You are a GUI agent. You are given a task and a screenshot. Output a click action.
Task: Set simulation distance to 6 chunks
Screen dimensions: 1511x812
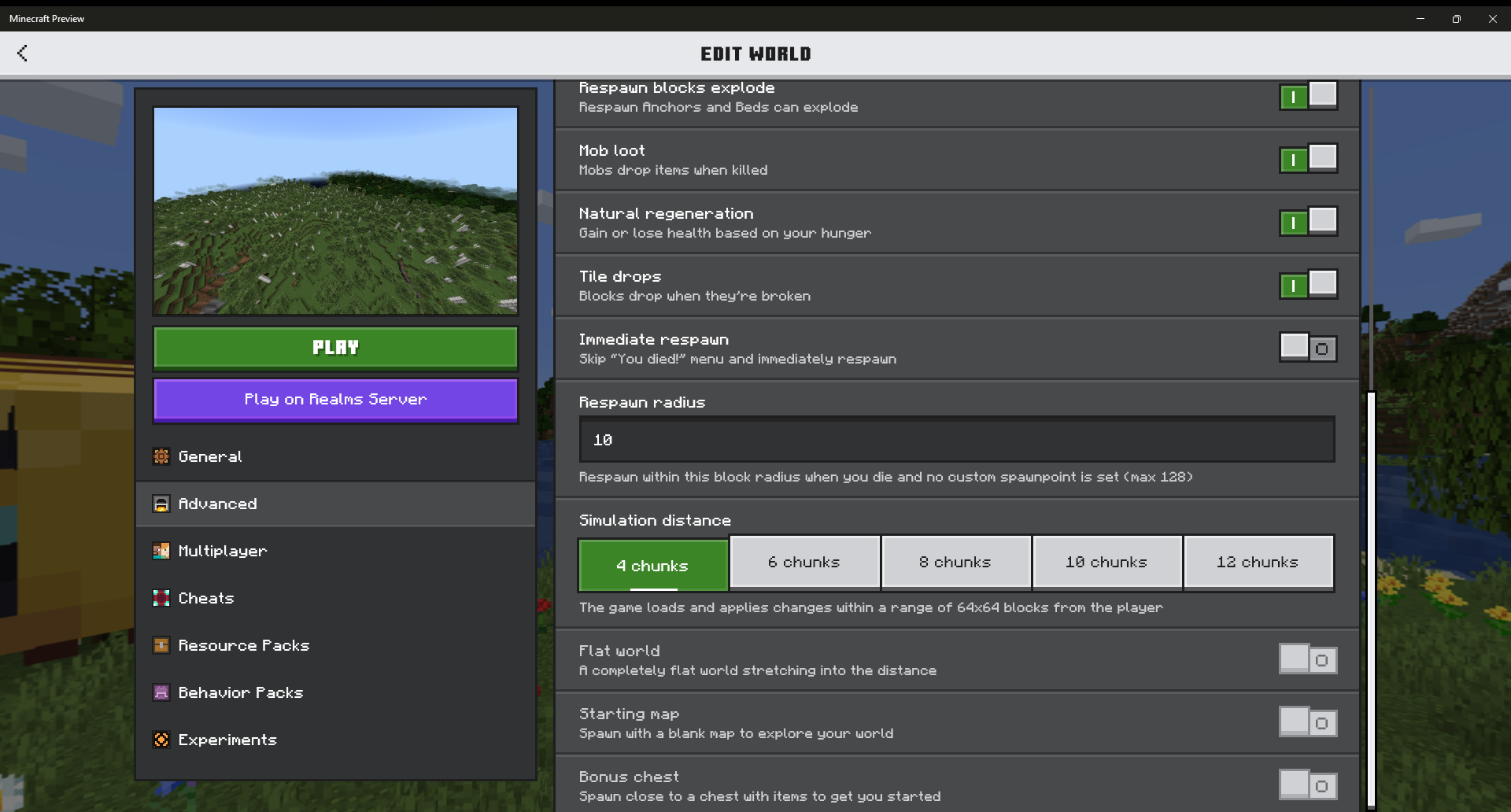point(804,562)
